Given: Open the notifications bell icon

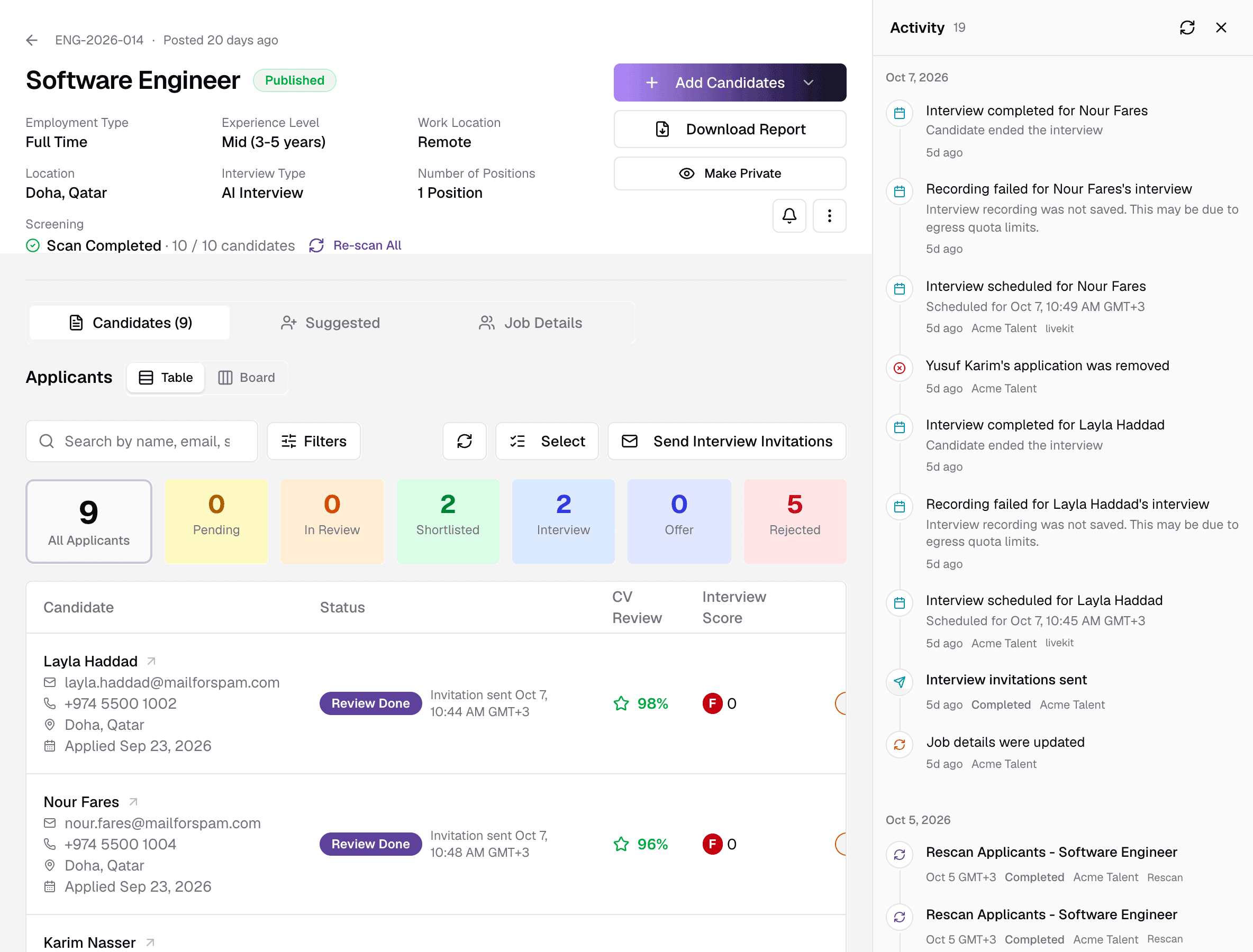Looking at the screenshot, I should (x=789, y=216).
